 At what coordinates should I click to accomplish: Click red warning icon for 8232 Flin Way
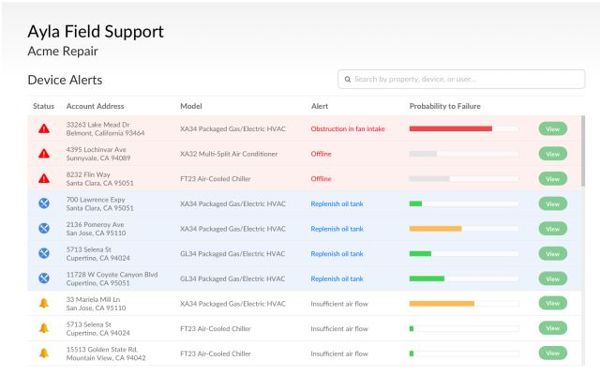coord(44,178)
